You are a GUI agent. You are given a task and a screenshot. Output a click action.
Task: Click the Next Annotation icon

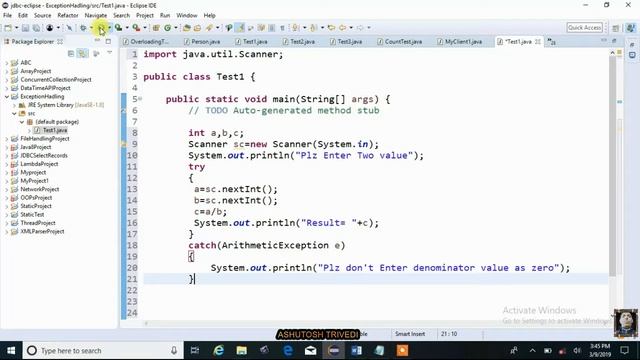296,28
